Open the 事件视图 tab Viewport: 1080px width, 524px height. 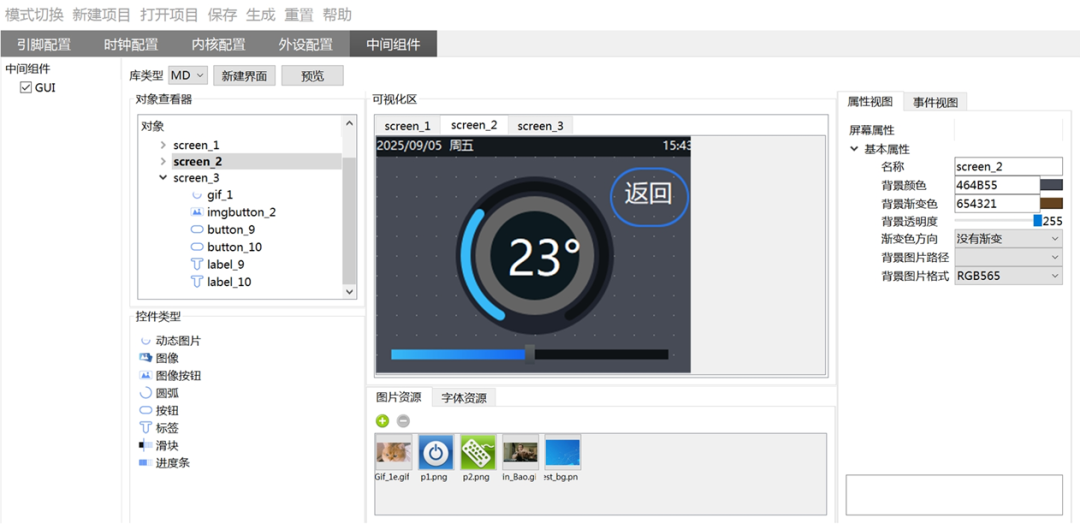935,102
